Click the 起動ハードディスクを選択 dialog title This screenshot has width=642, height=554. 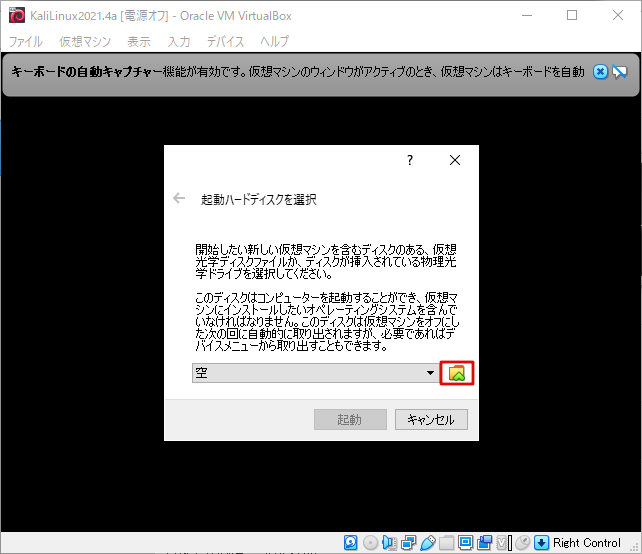point(258,199)
